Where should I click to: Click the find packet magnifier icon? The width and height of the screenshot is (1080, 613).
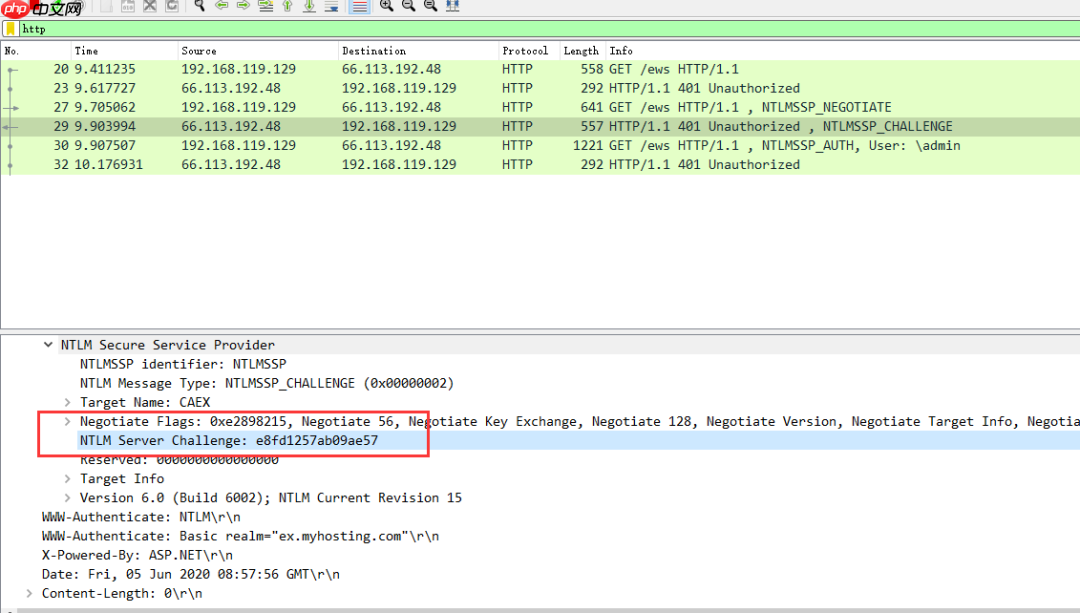tap(199, 6)
